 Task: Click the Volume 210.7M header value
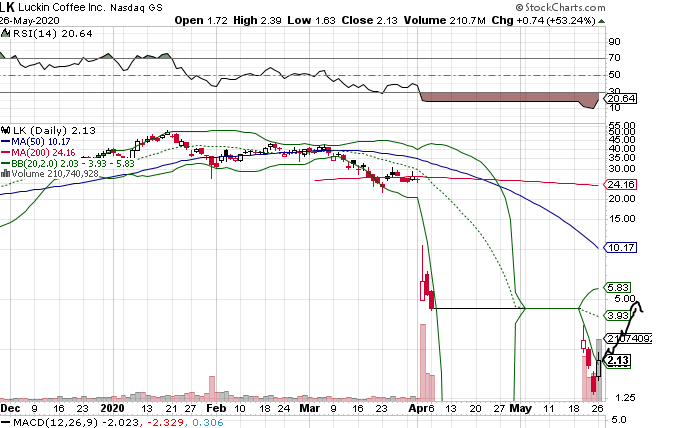[444, 20]
